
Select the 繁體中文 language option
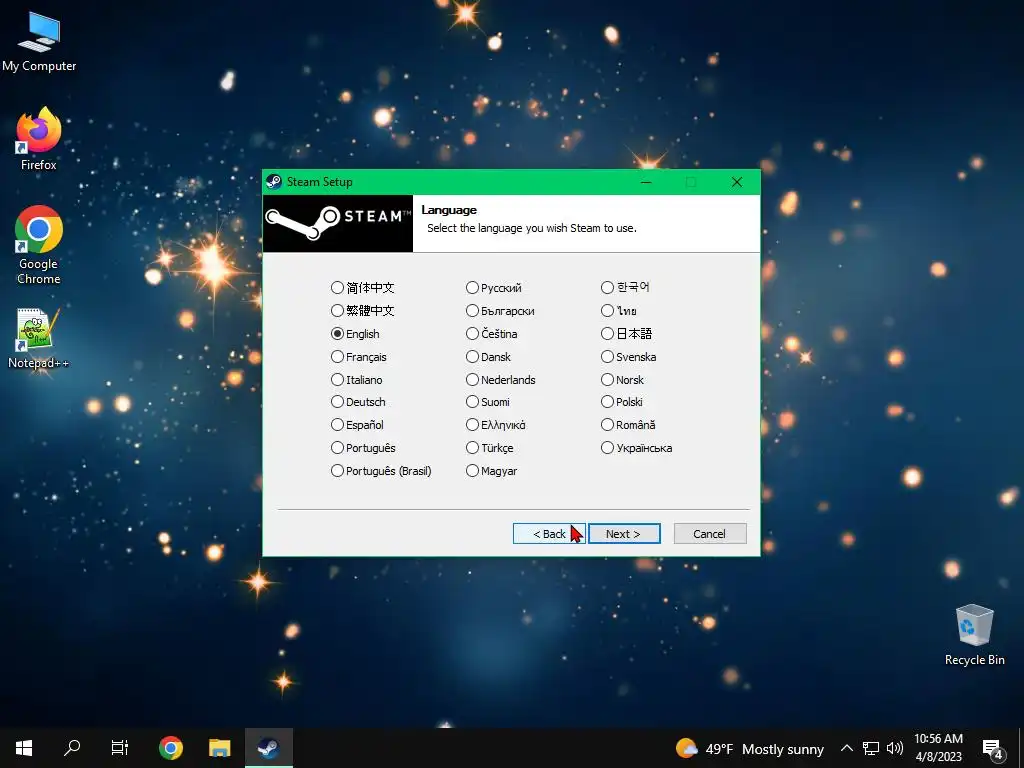point(362,310)
